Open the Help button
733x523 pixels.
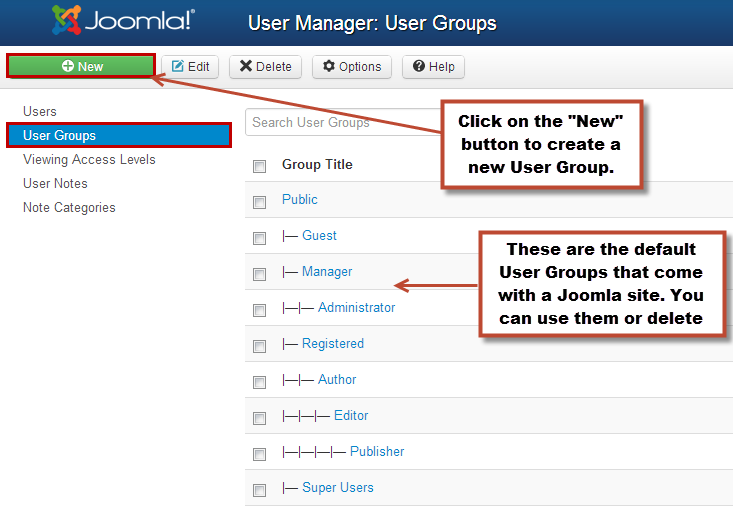pyautogui.click(x=433, y=67)
